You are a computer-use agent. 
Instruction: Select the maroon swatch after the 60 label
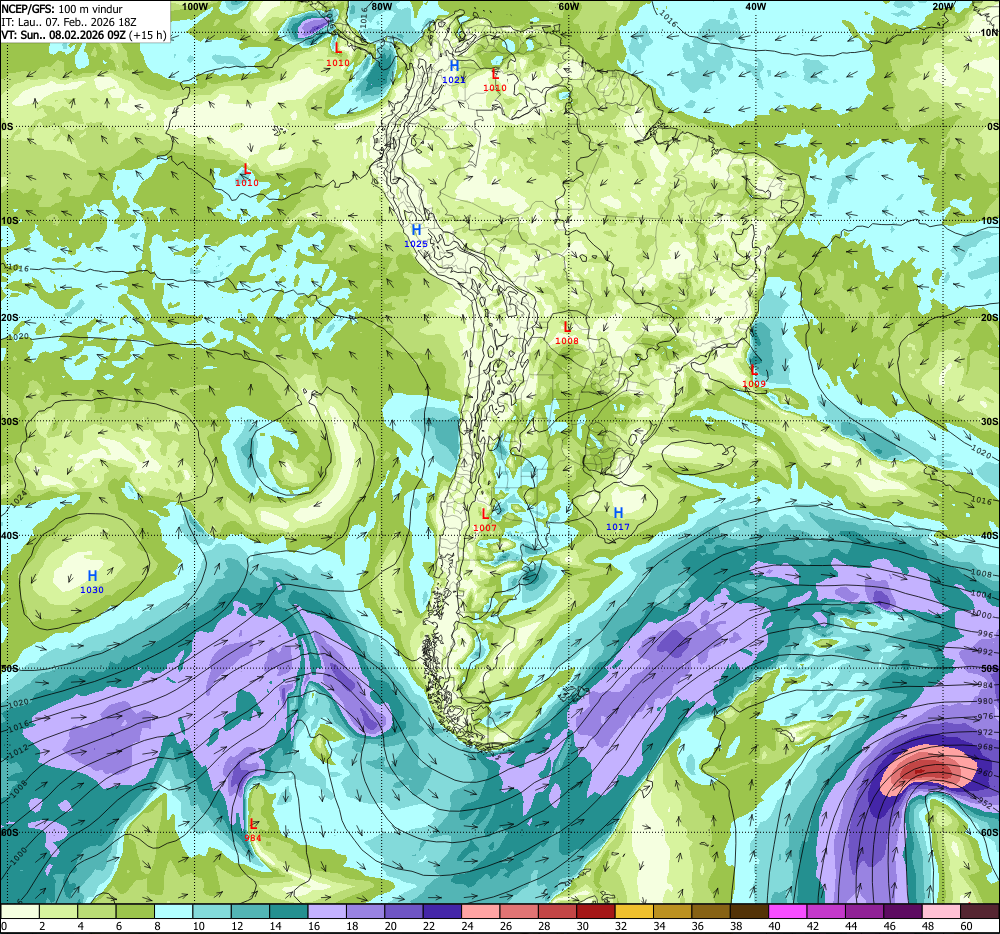pos(979,912)
